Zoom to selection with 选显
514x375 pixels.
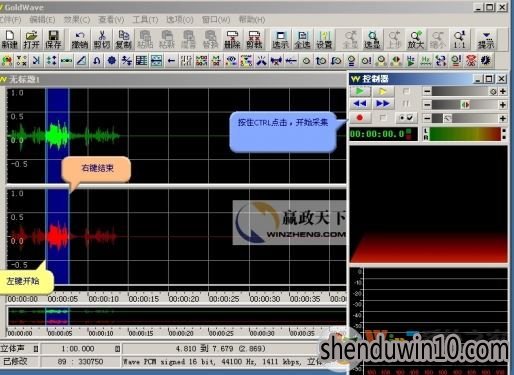372,39
